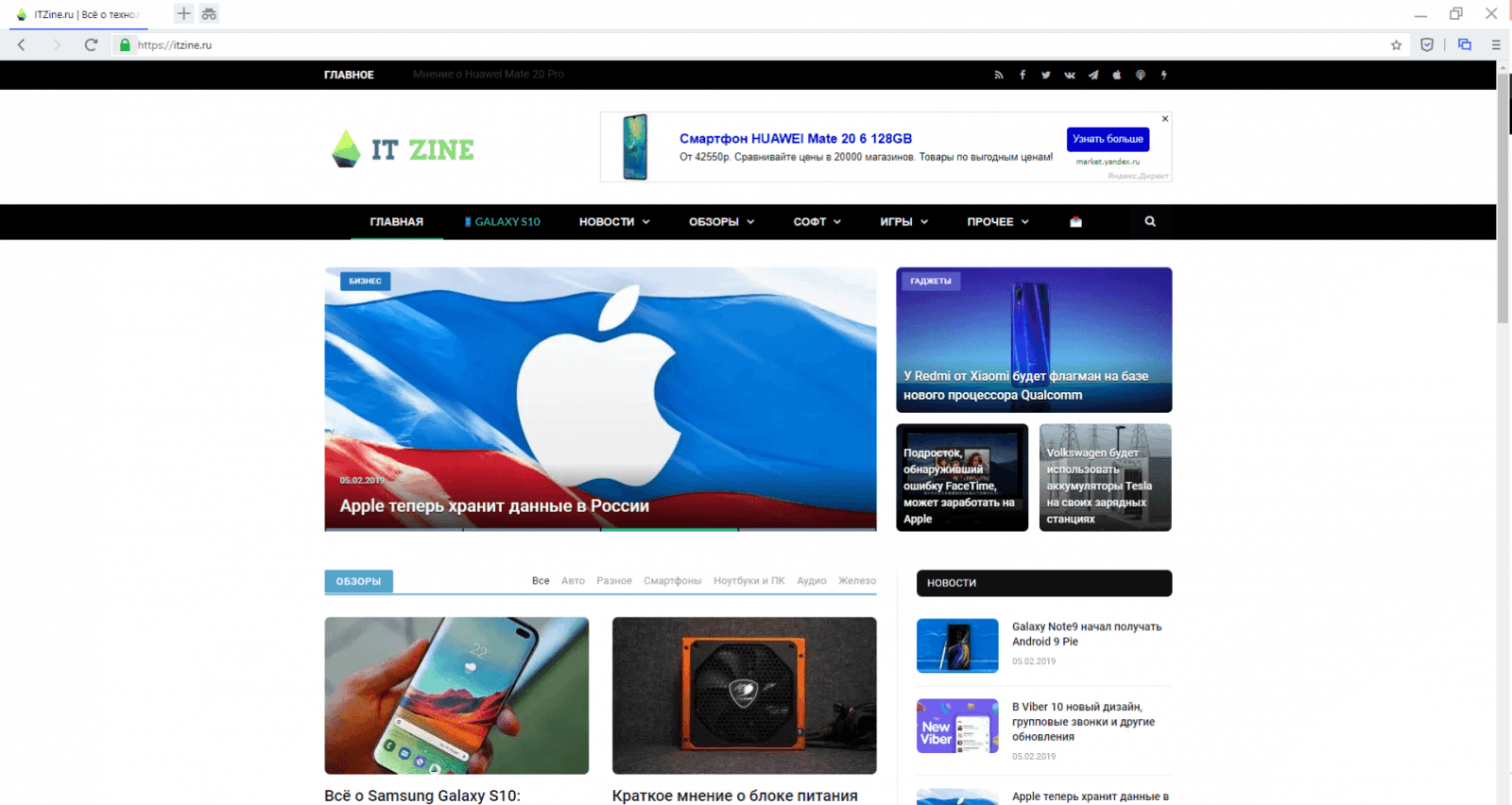Expand the ОБЗОРЫ dropdown menu

pos(722,222)
